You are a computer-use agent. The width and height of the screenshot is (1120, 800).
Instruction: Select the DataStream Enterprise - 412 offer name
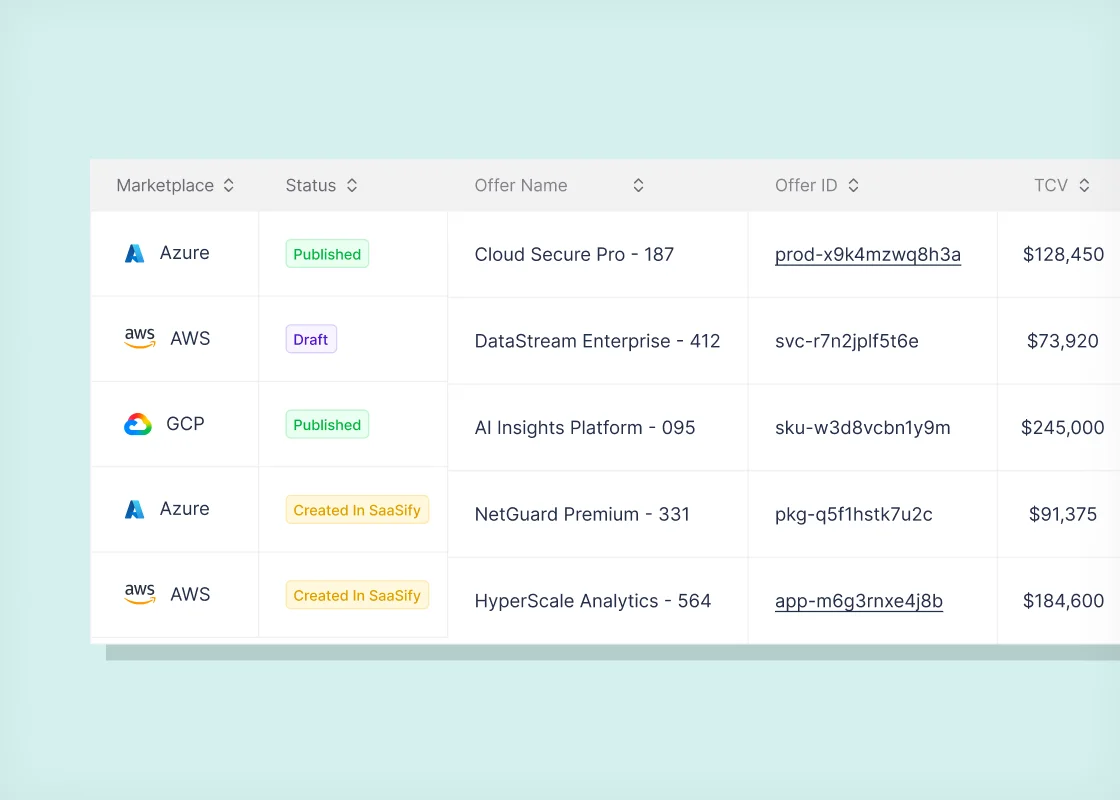coord(597,341)
